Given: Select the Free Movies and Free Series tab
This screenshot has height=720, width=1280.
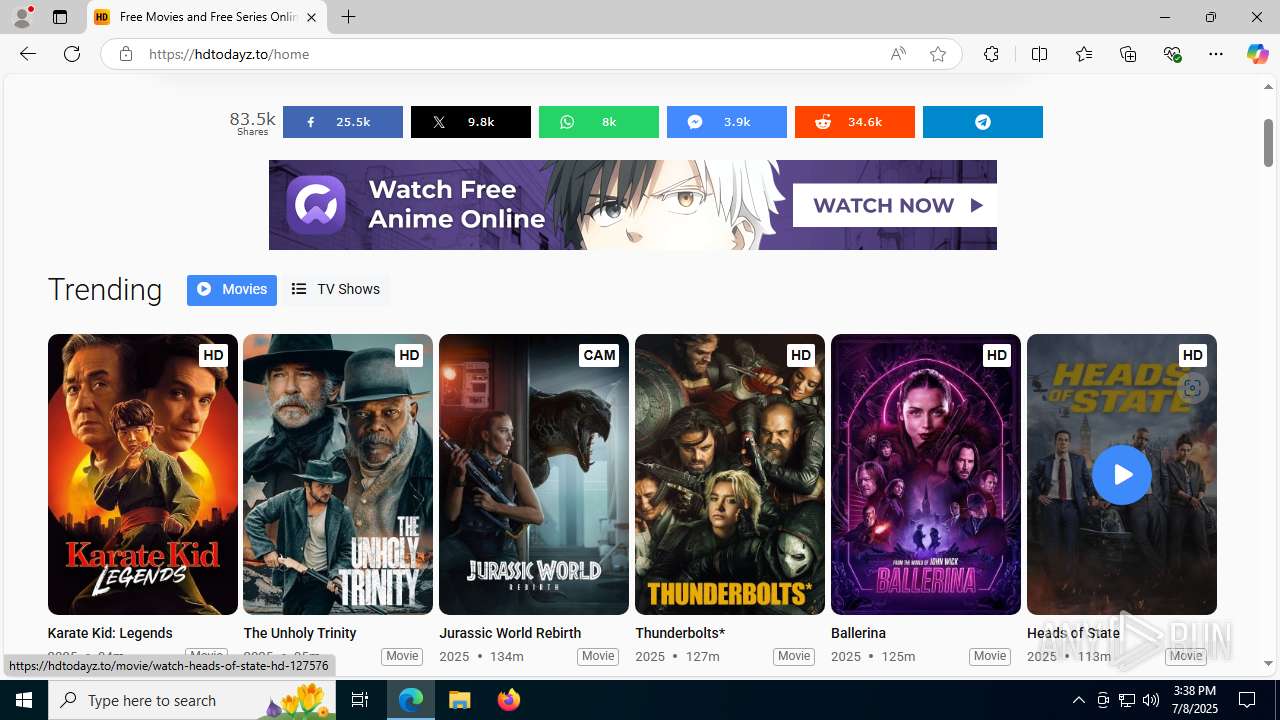Looking at the screenshot, I should pyautogui.click(x=207, y=17).
